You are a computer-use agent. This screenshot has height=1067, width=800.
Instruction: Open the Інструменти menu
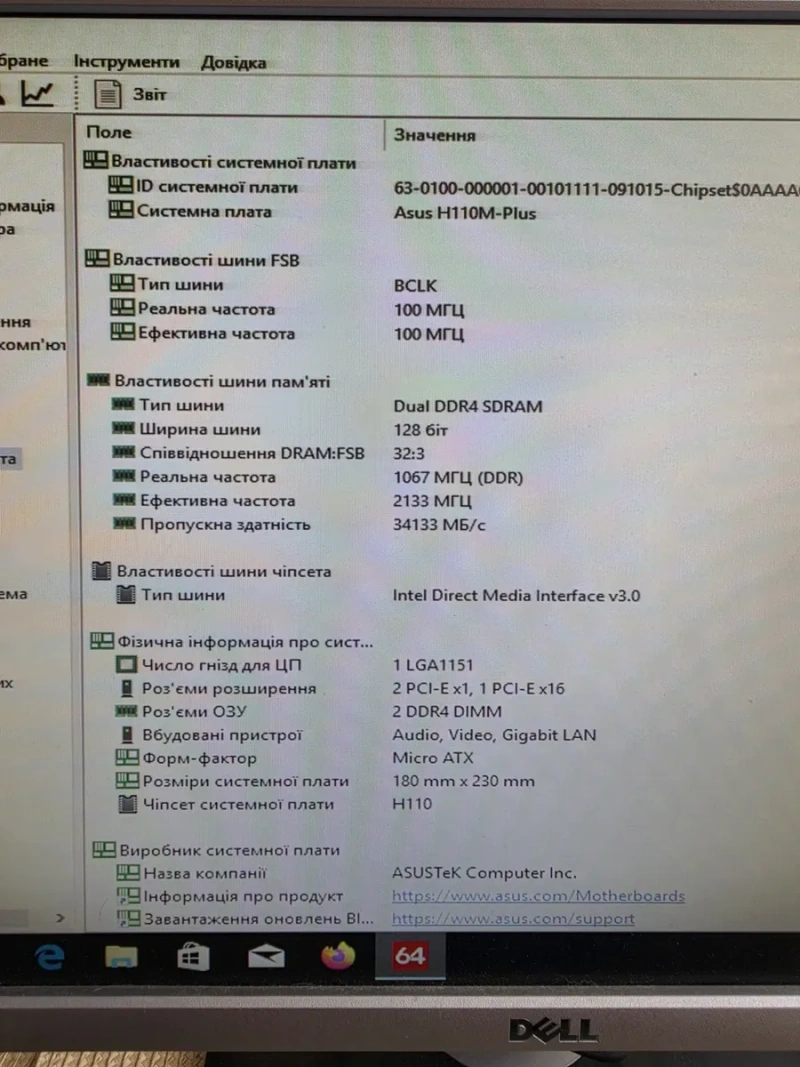point(127,61)
